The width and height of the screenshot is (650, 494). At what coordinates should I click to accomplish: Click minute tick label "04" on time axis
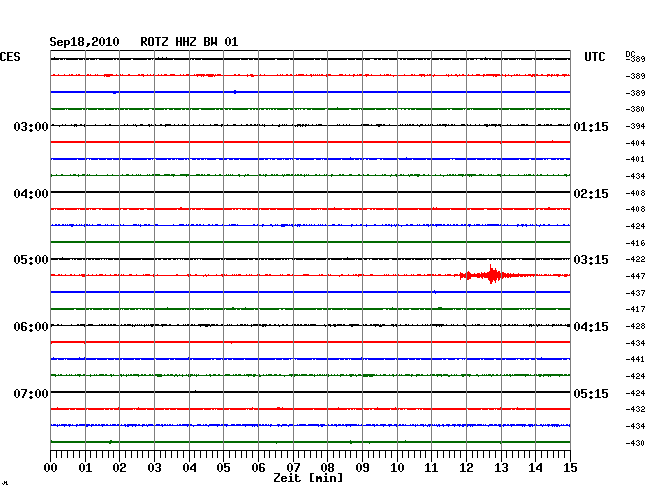point(189,468)
